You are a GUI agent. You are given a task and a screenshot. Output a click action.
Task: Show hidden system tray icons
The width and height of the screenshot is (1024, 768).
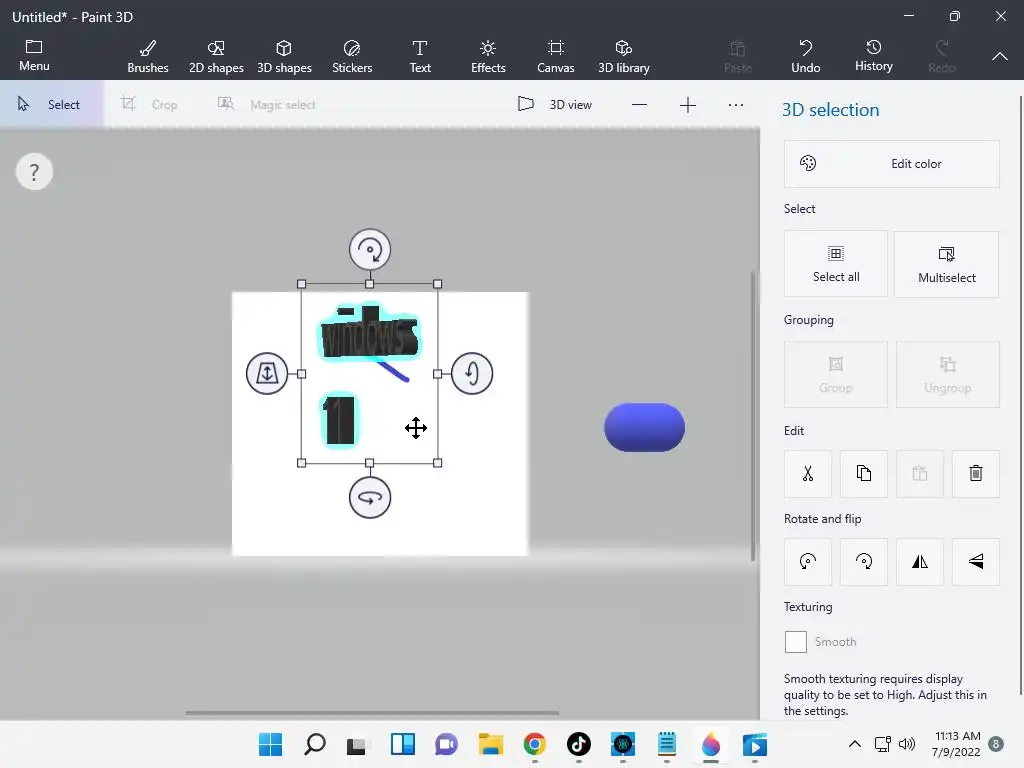tap(854, 744)
